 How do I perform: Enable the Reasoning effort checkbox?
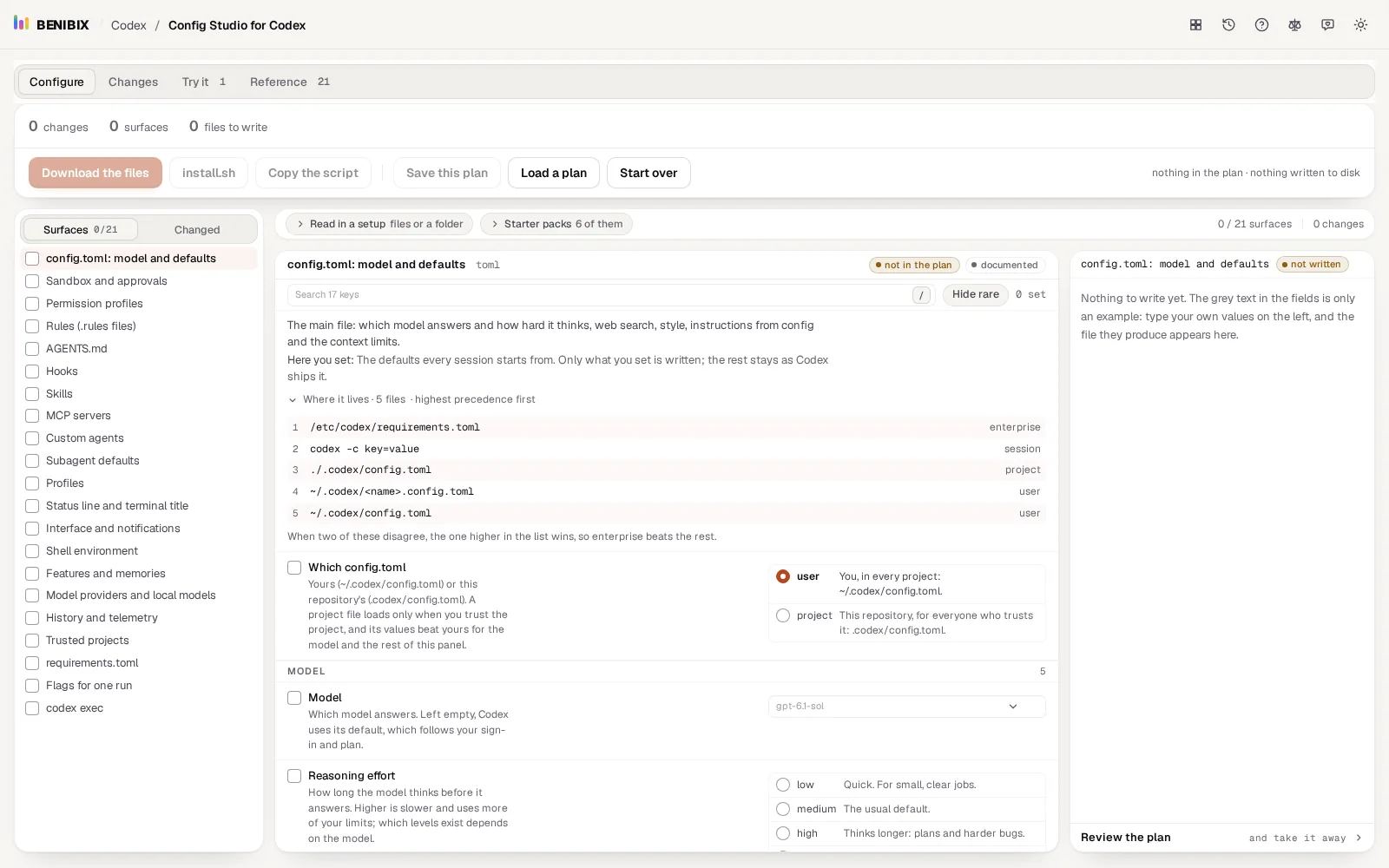click(294, 776)
